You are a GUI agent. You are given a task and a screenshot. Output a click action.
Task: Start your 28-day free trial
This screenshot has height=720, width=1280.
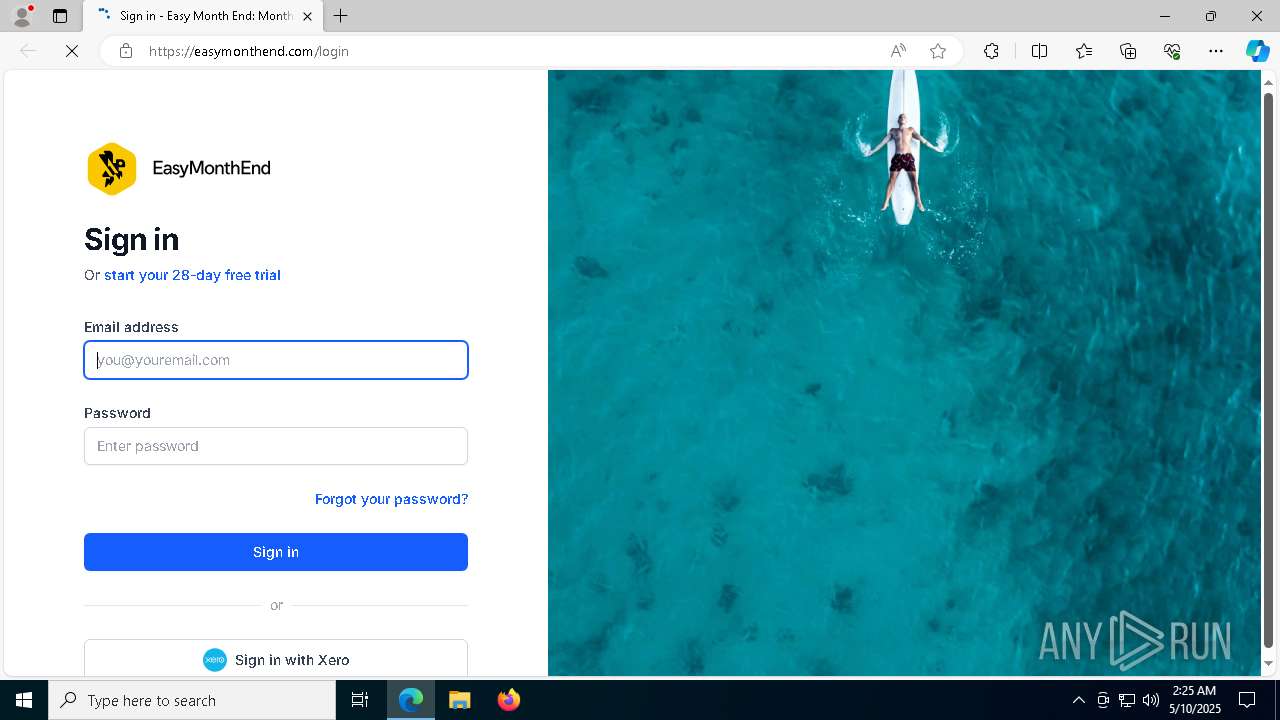[x=192, y=275]
